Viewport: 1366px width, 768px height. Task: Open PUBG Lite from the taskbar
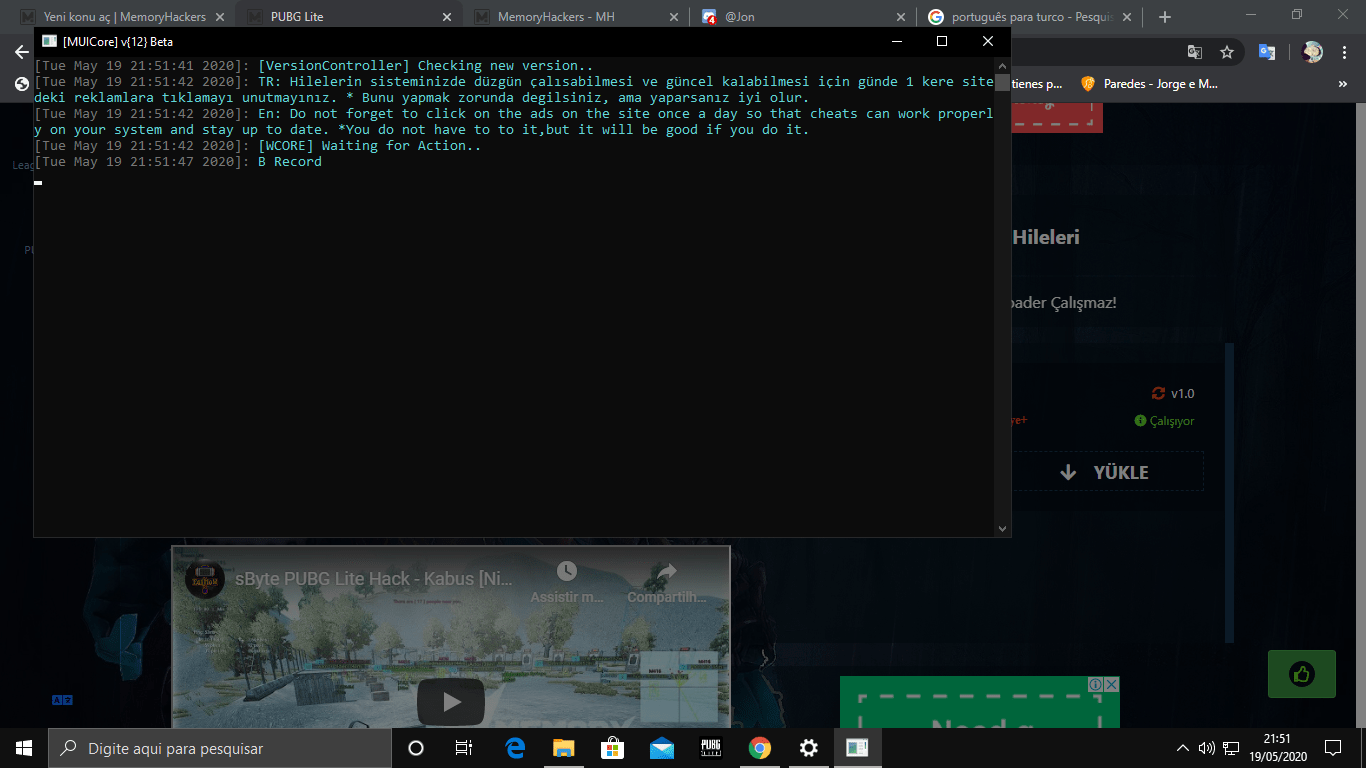coord(711,748)
